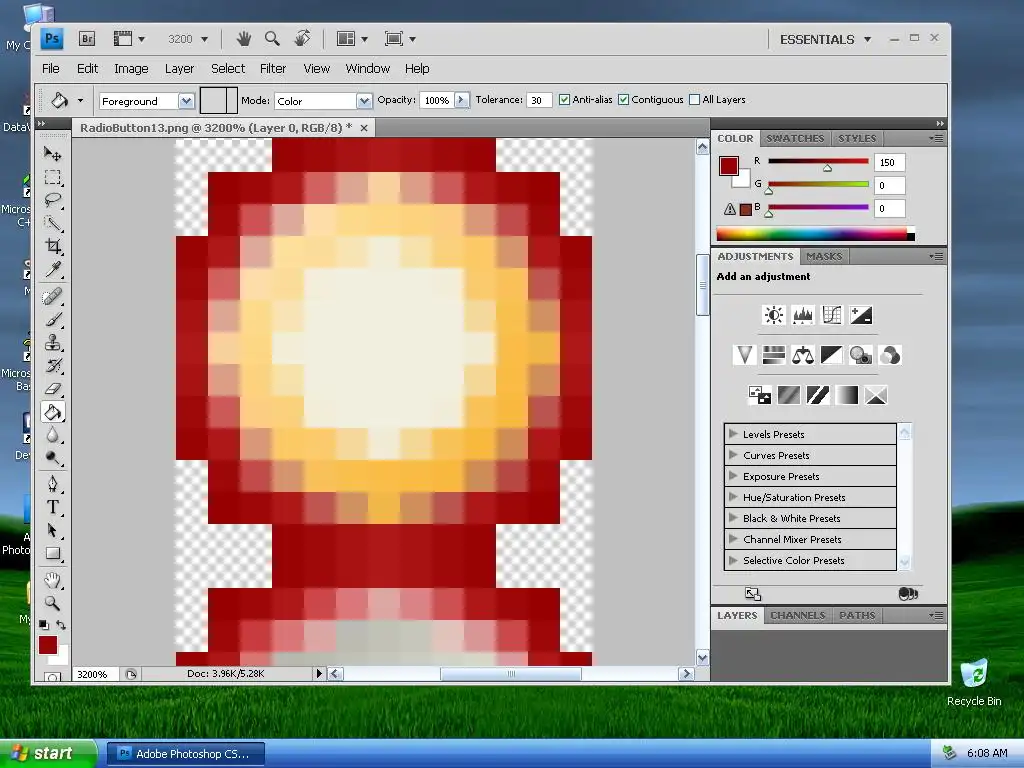Image resolution: width=1024 pixels, height=768 pixels.
Task: Select the Healing Brush tool
Action: (52, 296)
